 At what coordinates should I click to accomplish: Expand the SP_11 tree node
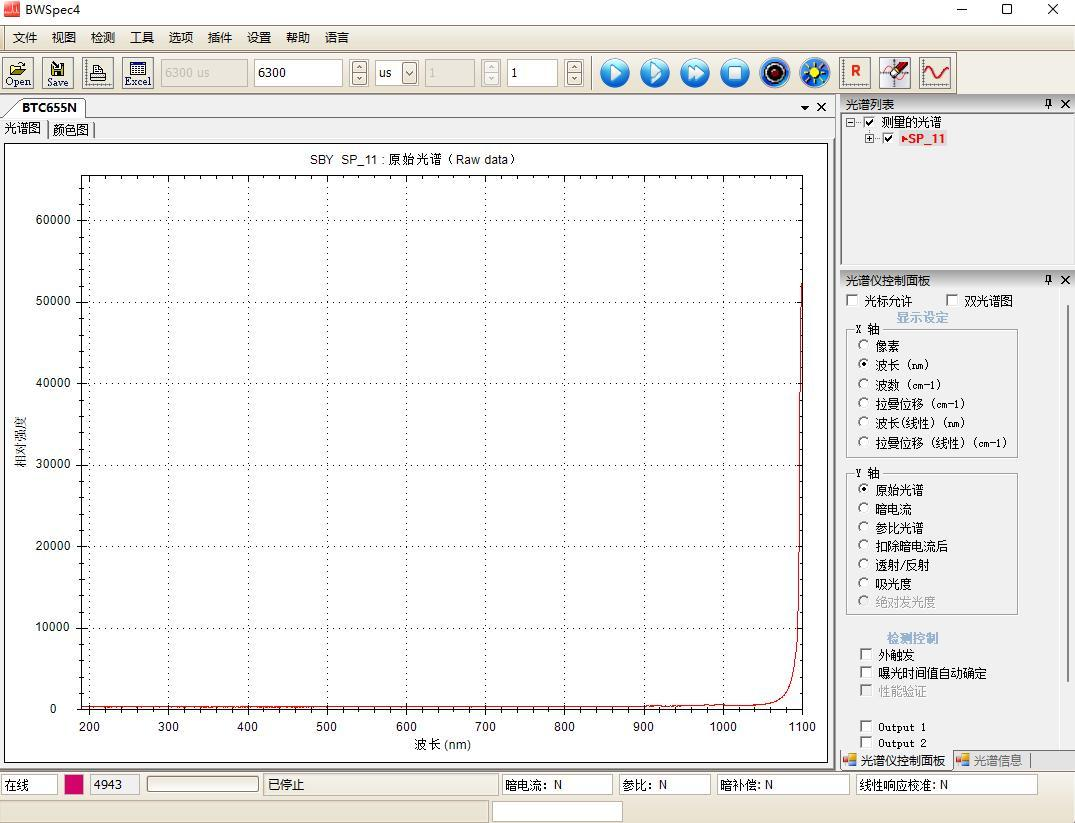pos(870,139)
